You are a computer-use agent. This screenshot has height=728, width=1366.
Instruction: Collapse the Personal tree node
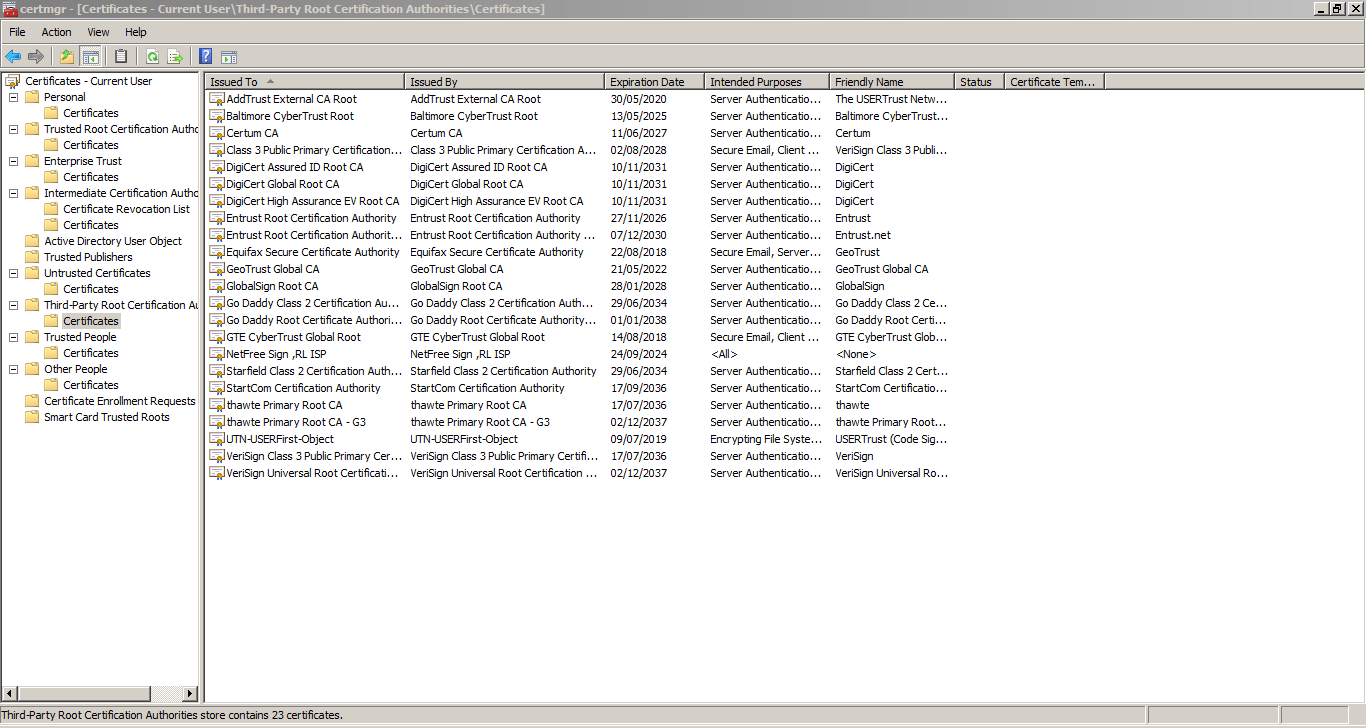[x=13, y=97]
